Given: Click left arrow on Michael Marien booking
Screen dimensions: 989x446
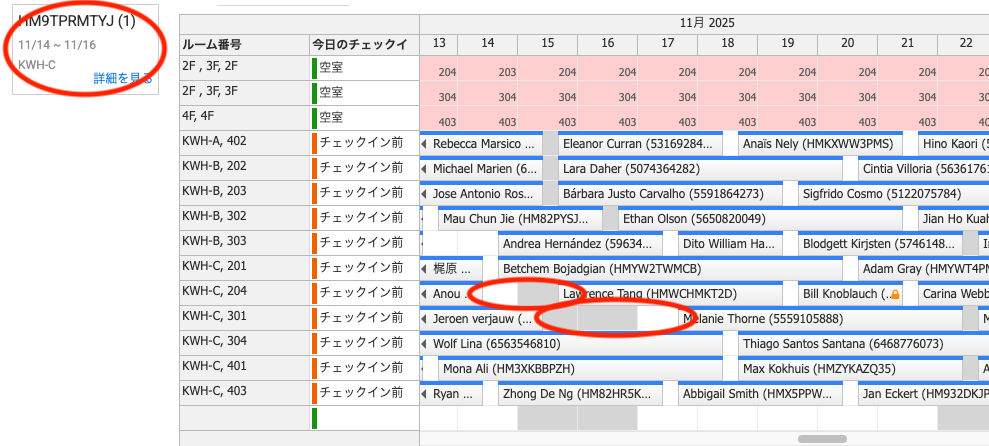Looking at the screenshot, I should (424, 169).
